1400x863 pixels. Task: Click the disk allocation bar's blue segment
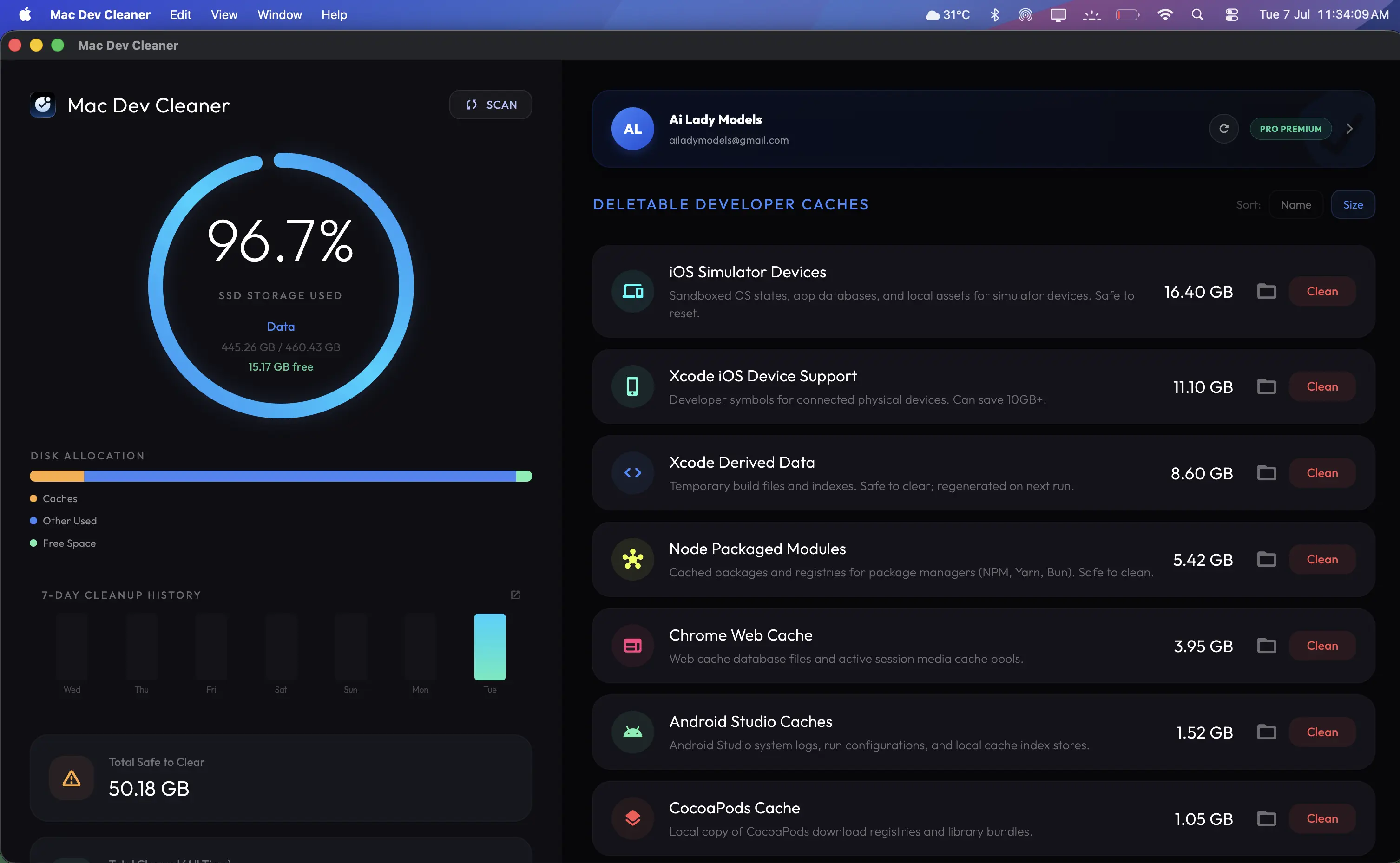(x=300, y=476)
